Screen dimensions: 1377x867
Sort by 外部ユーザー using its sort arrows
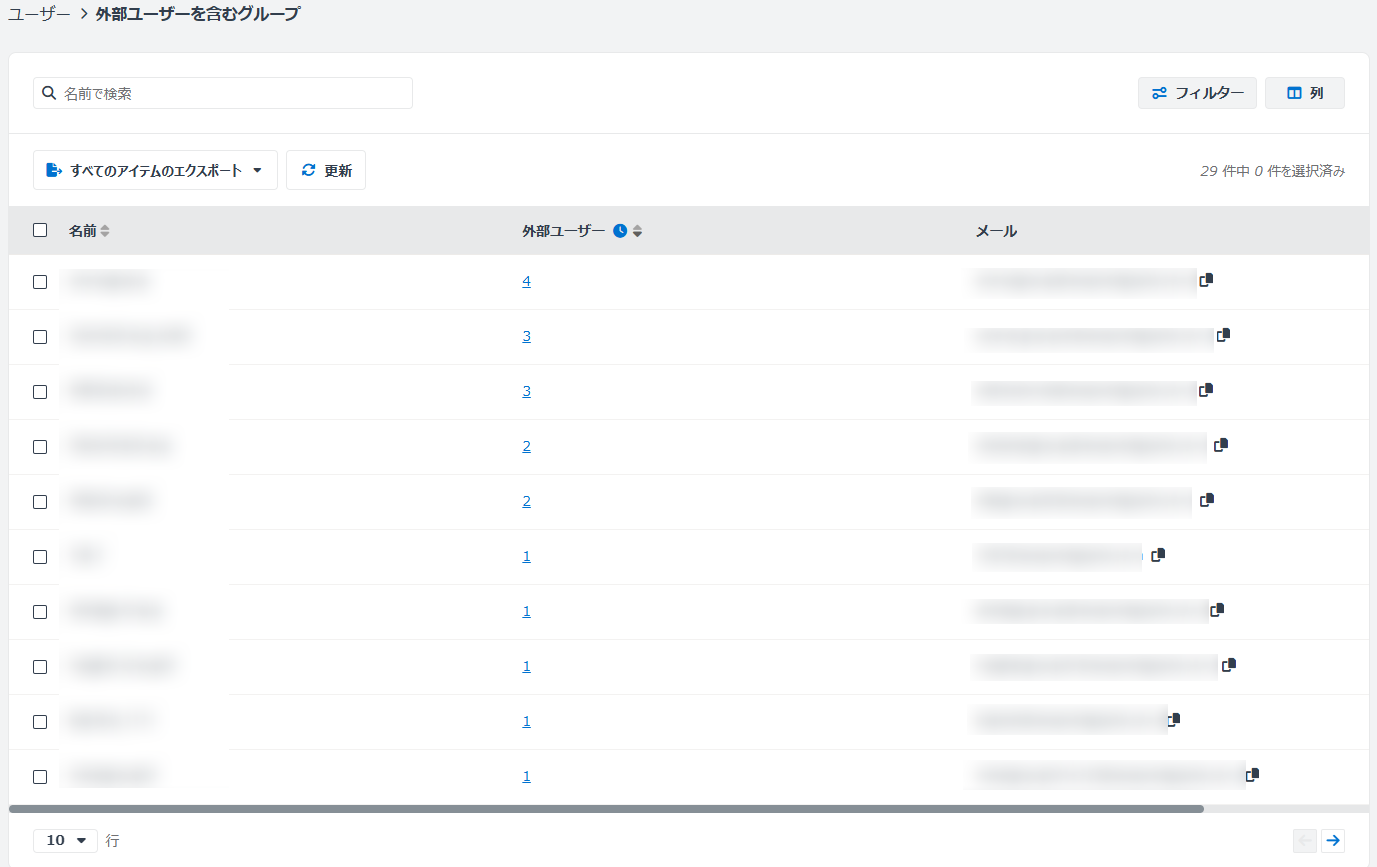[637, 231]
